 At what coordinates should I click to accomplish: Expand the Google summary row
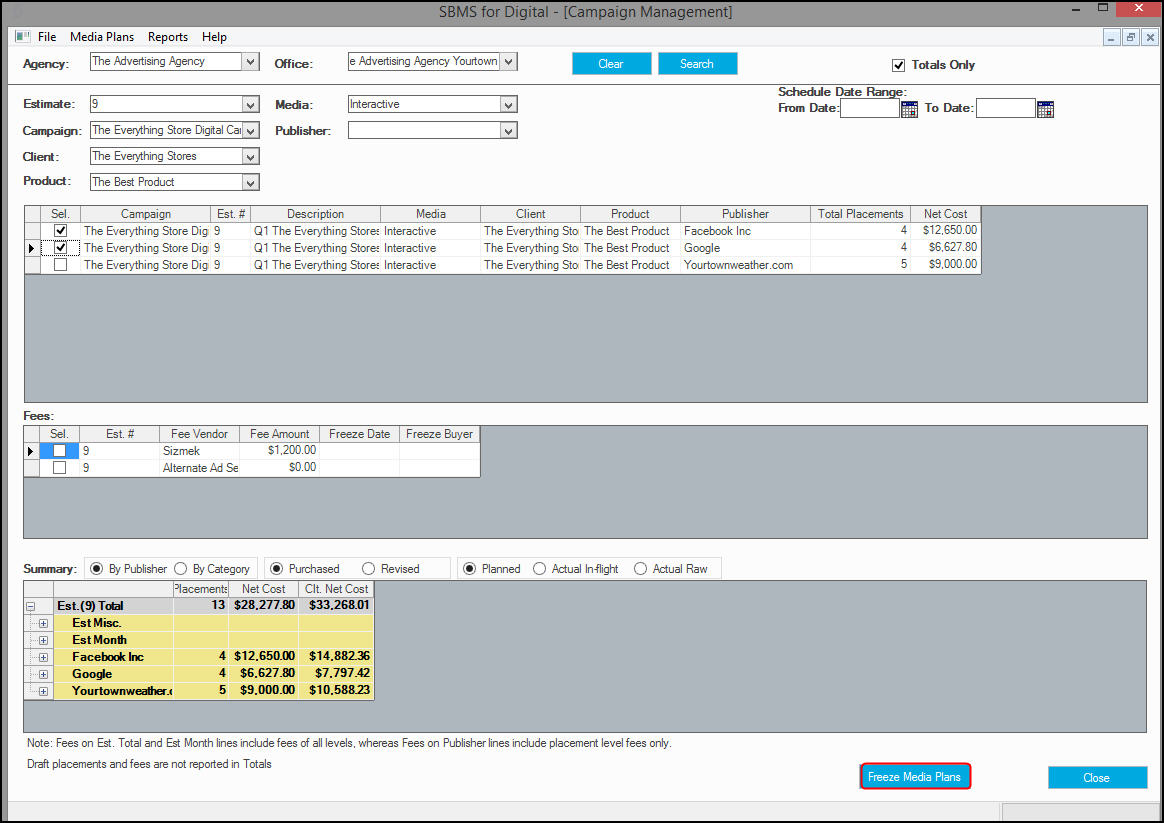pyautogui.click(x=43, y=675)
